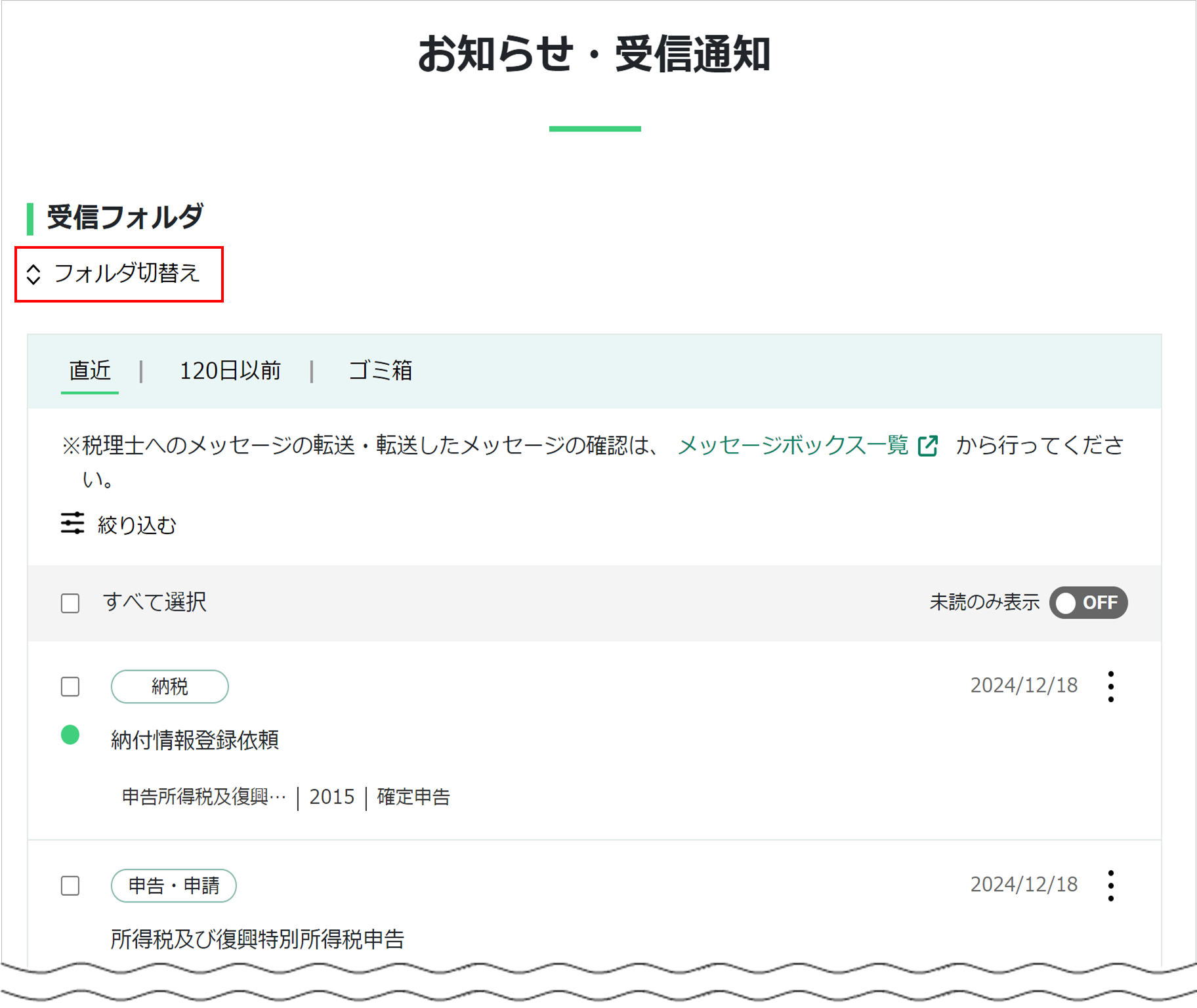This screenshot has height=1008, width=1197.
Task: Click the お知らせ・受信通知 page title
Action: tap(595, 54)
